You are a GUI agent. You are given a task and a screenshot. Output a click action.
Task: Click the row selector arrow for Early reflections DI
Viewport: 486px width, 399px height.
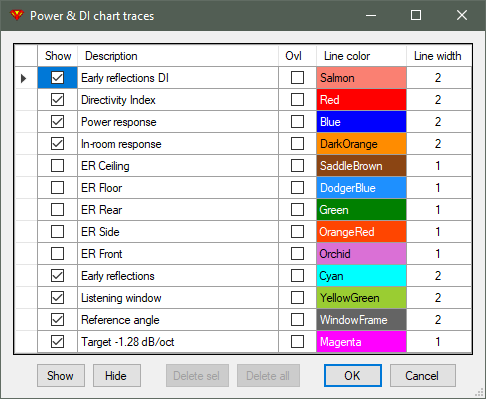[23, 78]
